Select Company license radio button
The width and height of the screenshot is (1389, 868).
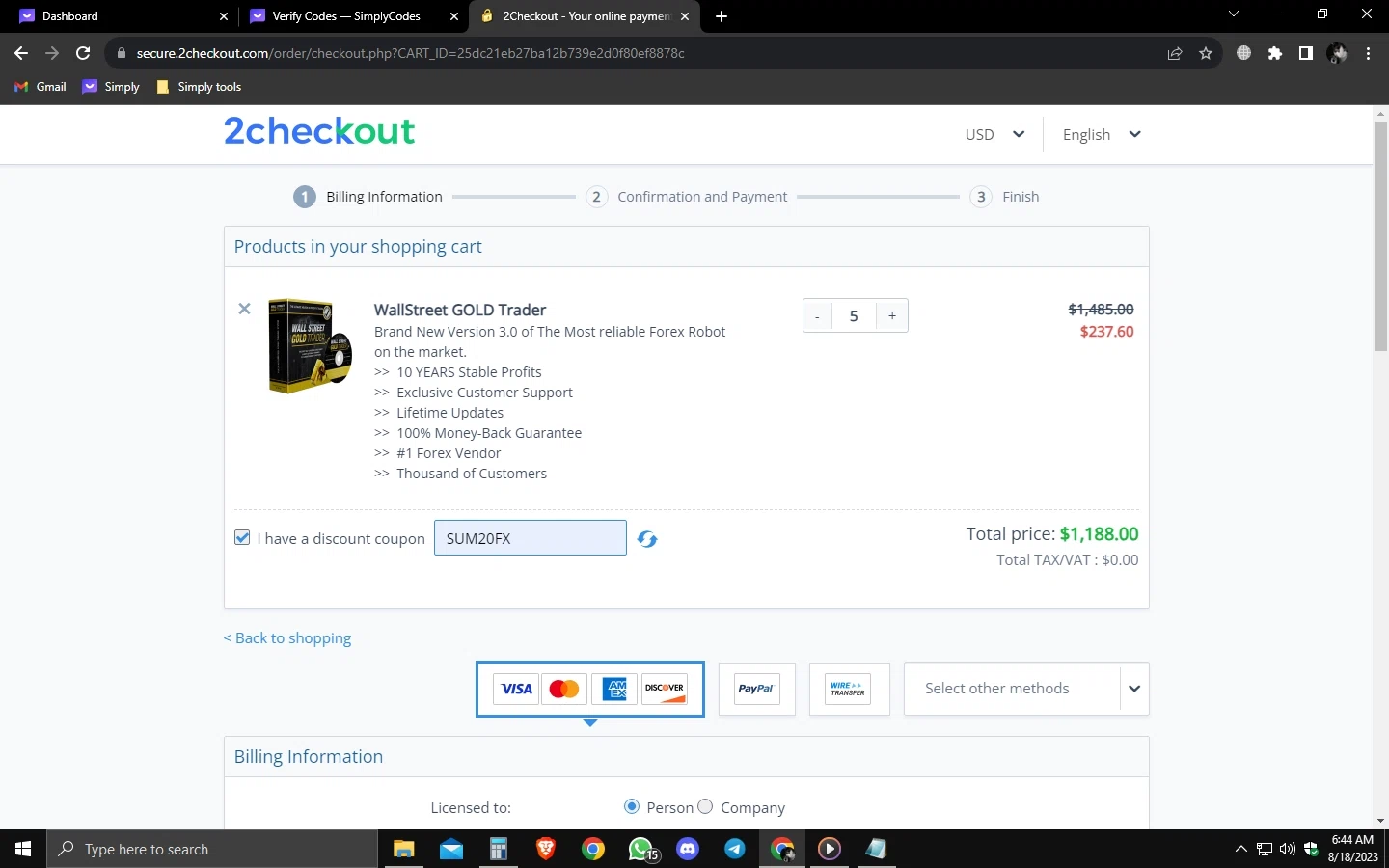[x=705, y=806]
